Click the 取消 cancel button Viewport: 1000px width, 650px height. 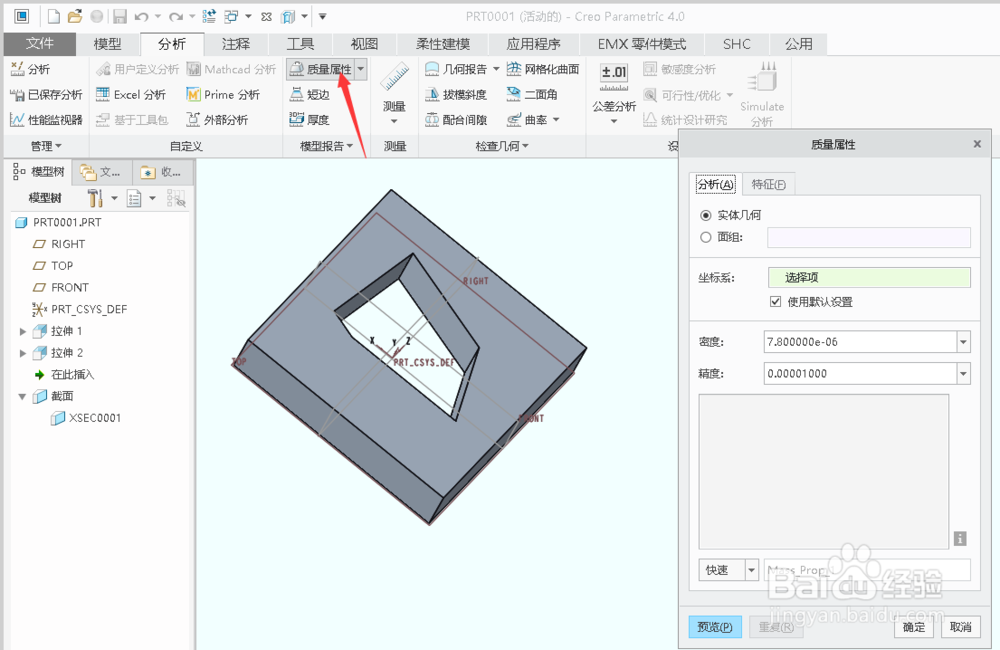pyautogui.click(x=960, y=627)
